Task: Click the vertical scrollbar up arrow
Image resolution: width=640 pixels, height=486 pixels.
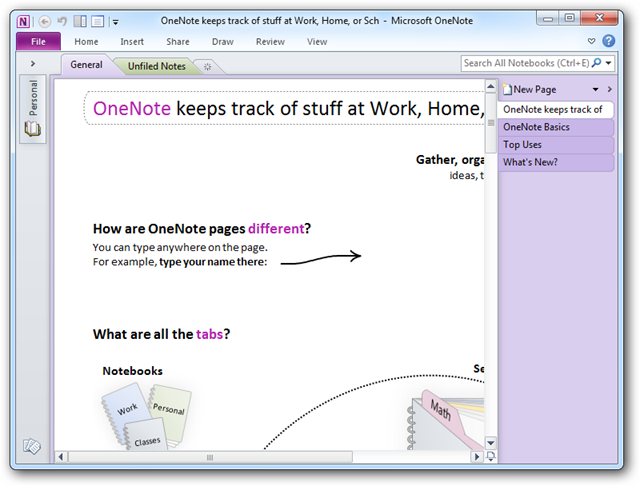Action: coord(491,87)
